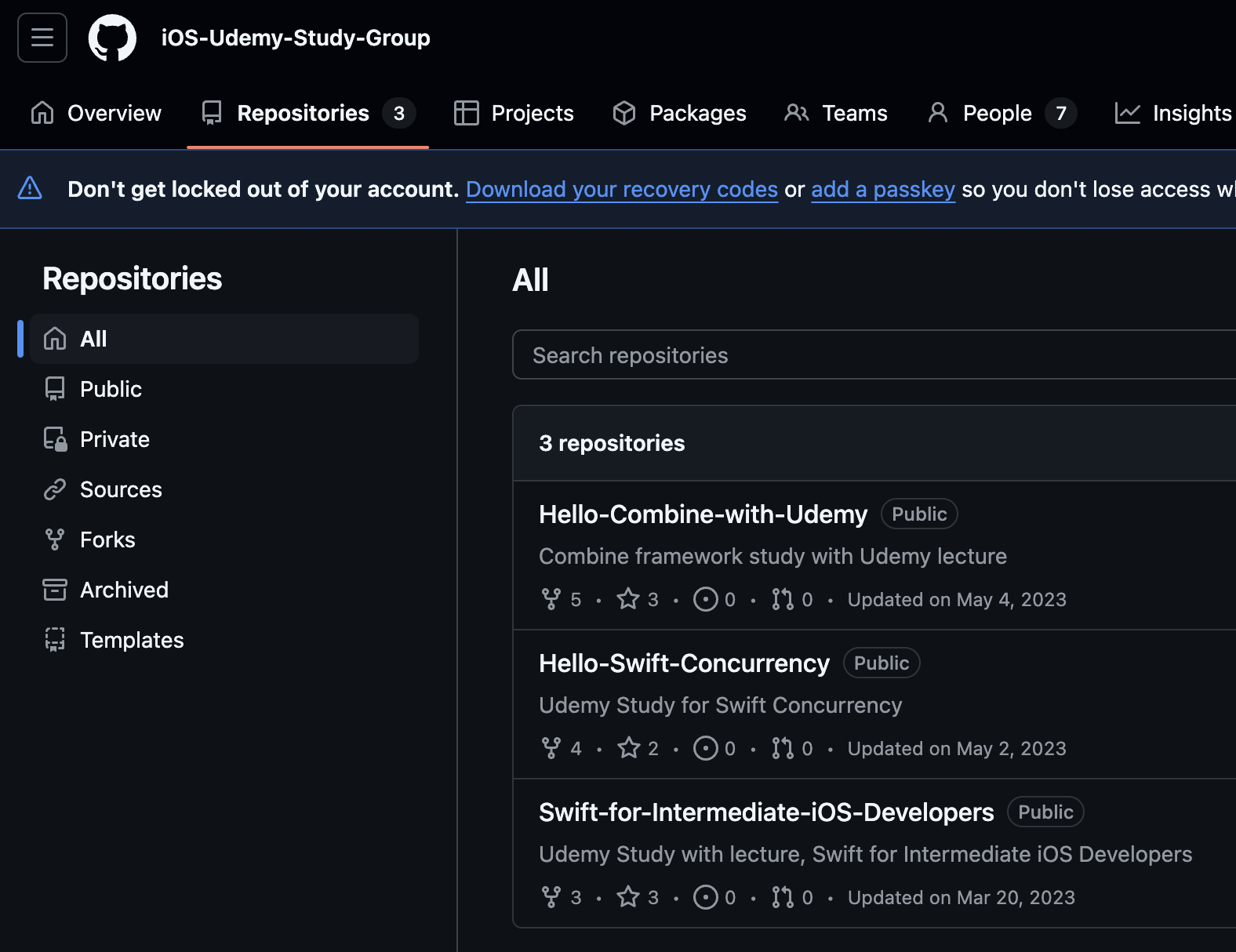This screenshot has width=1236, height=952.
Task: Click 'Updated on Mar 20, 2023' text
Action: (x=962, y=897)
